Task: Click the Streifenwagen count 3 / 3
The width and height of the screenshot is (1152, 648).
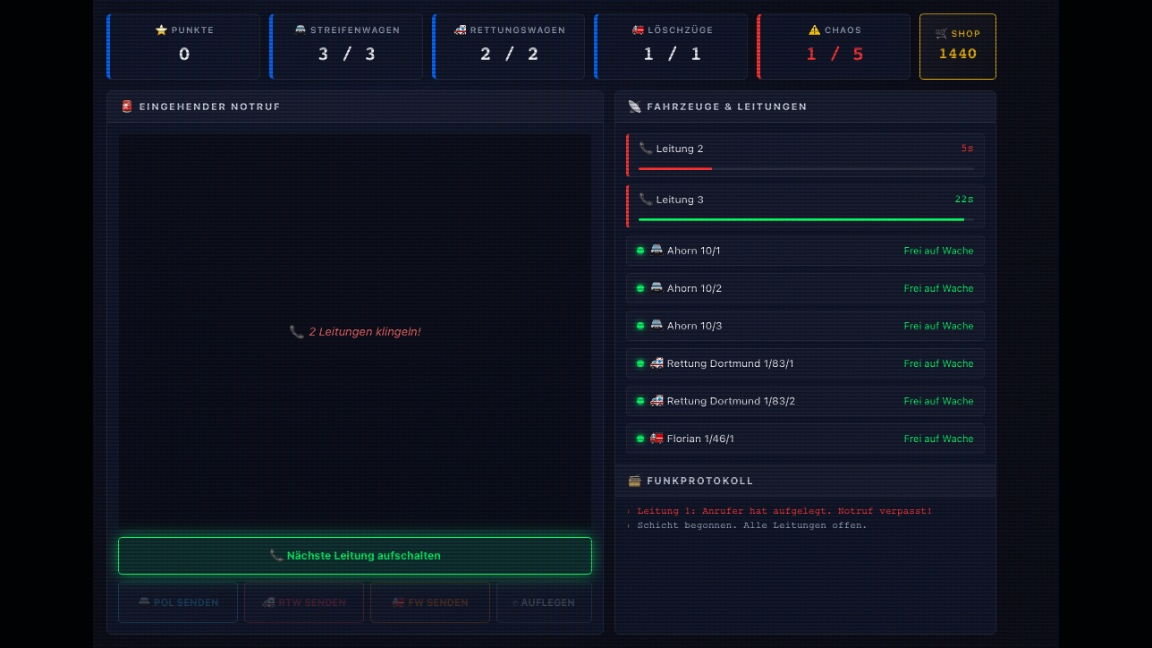Action: (x=347, y=54)
